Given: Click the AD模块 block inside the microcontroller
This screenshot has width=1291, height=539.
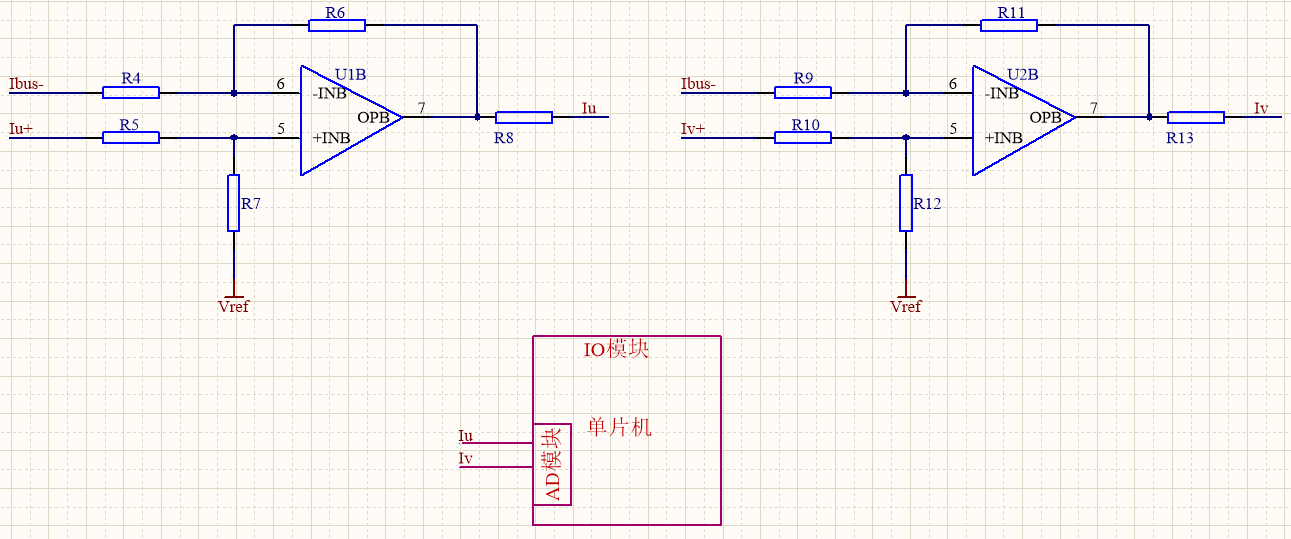Looking at the screenshot, I should point(552,464).
